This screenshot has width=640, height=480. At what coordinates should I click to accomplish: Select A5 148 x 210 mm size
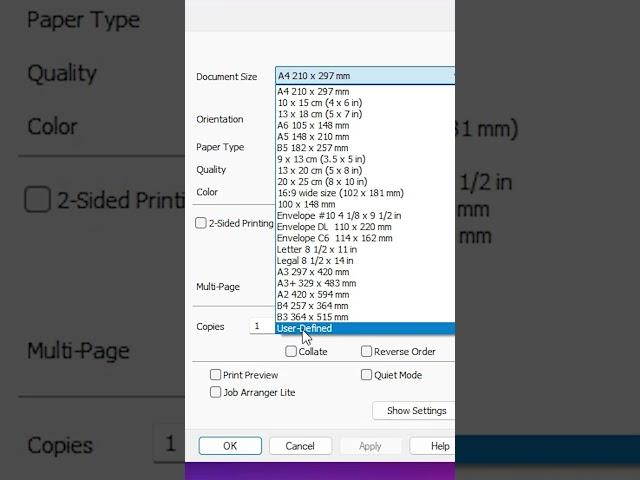tap(365, 137)
